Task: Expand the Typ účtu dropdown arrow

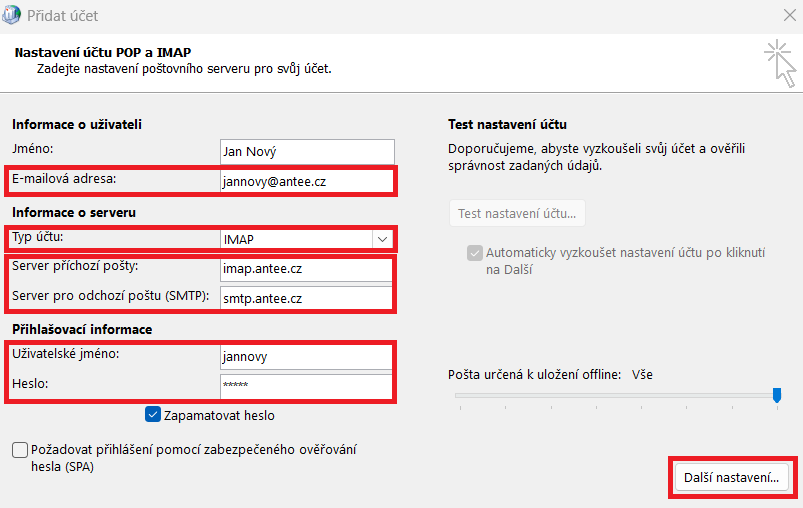Action: pos(382,239)
